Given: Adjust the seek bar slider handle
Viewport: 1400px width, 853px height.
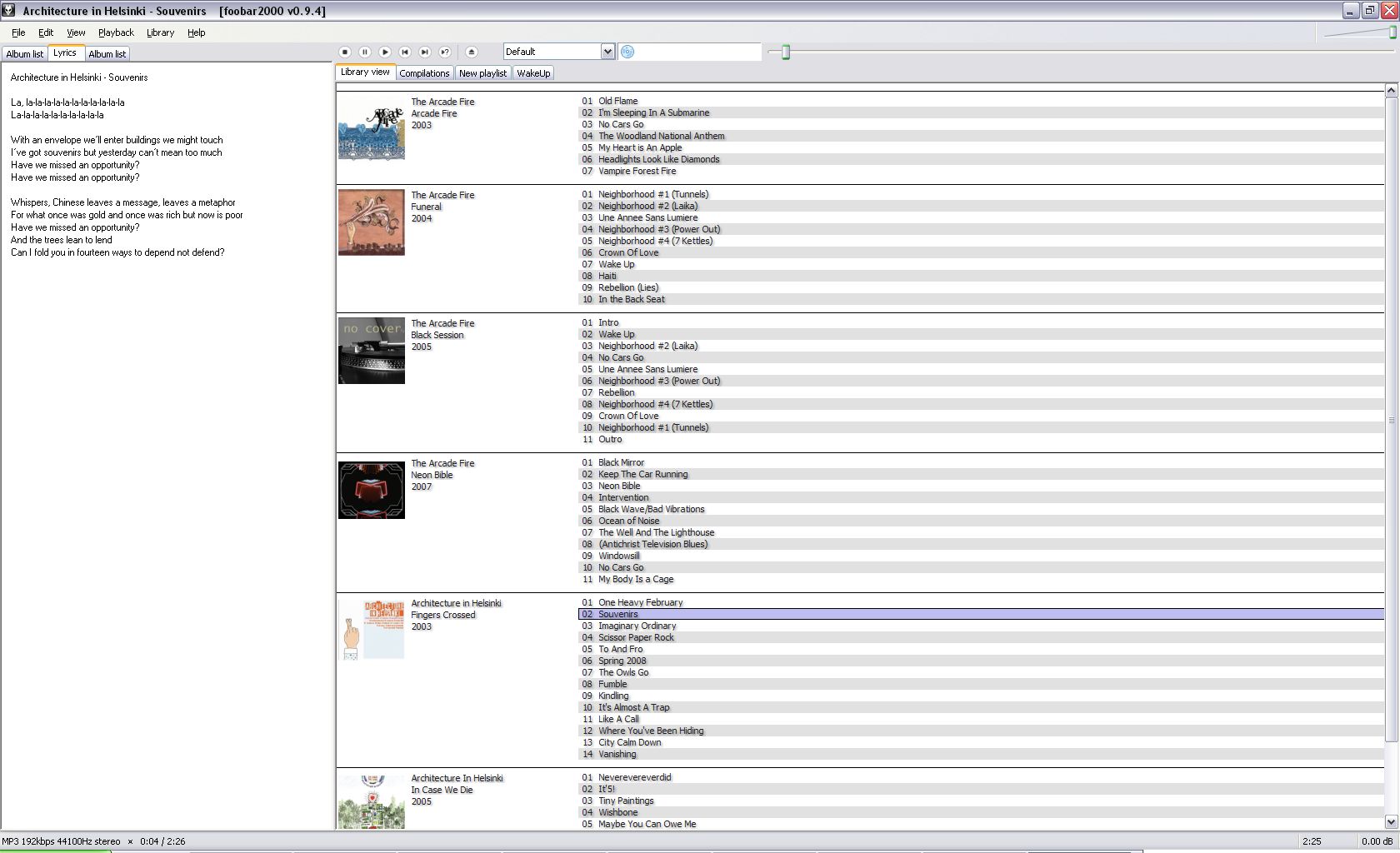Looking at the screenshot, I should [x=785, y=52].
